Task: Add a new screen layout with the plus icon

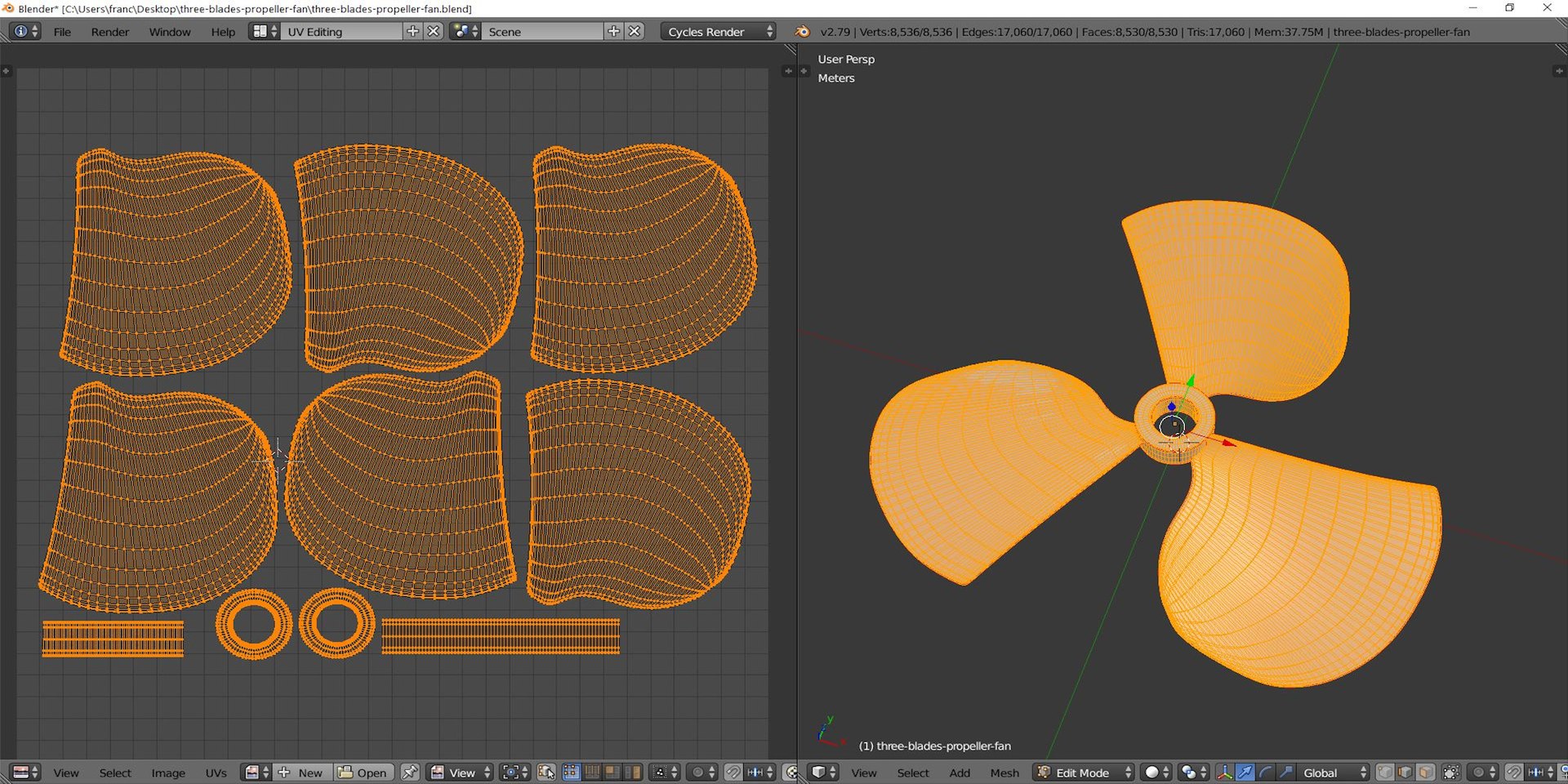Action: (x=412, y=31)
